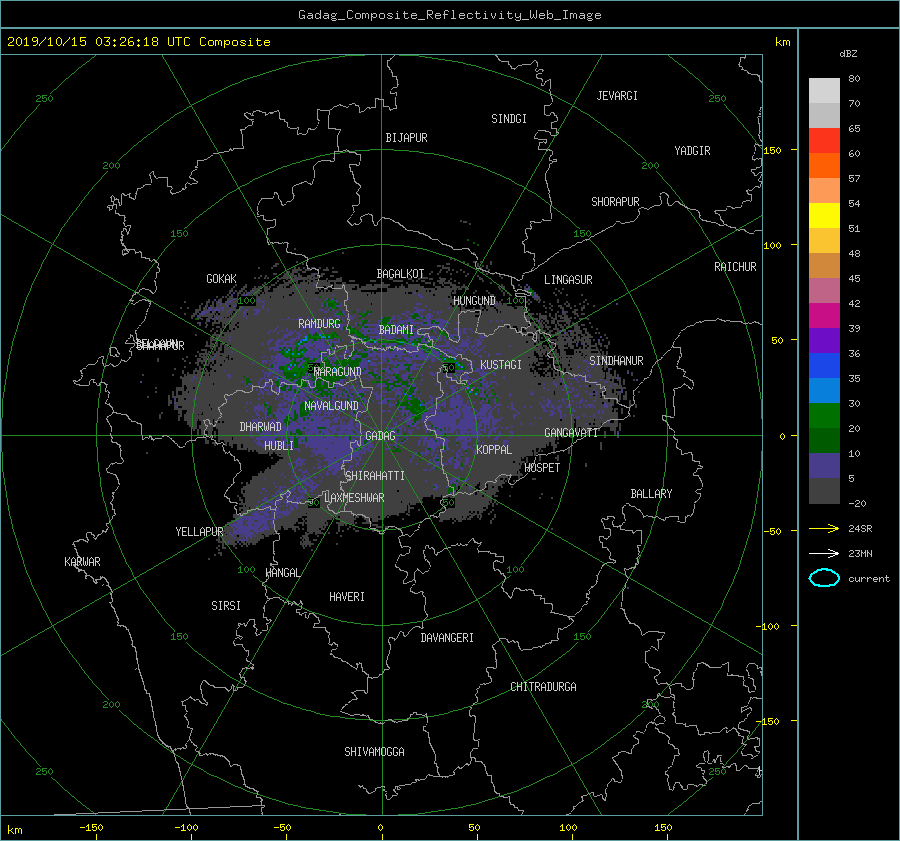Click the -100 tick on right axis

[767, 626]
